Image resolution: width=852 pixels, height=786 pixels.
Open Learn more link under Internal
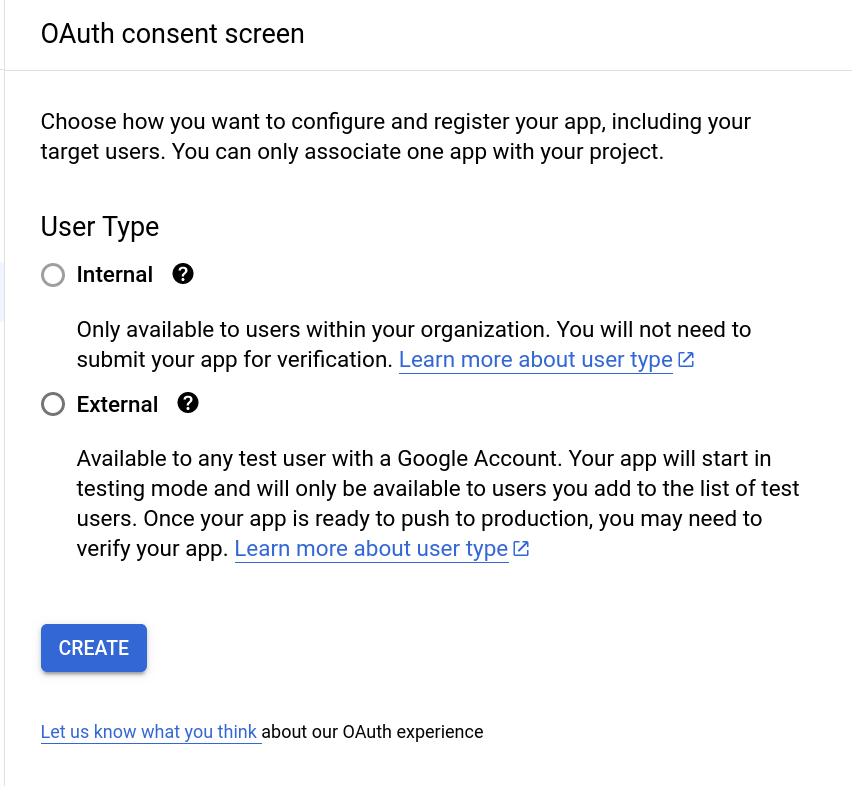click(535, 360)
